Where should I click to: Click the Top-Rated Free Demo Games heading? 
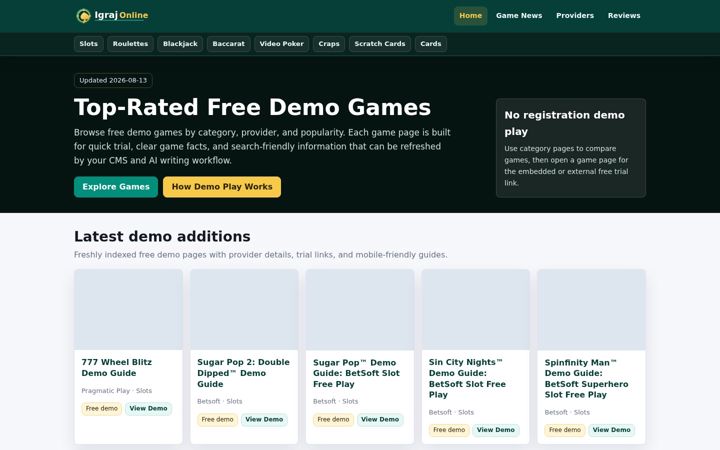tap(252, 107)
